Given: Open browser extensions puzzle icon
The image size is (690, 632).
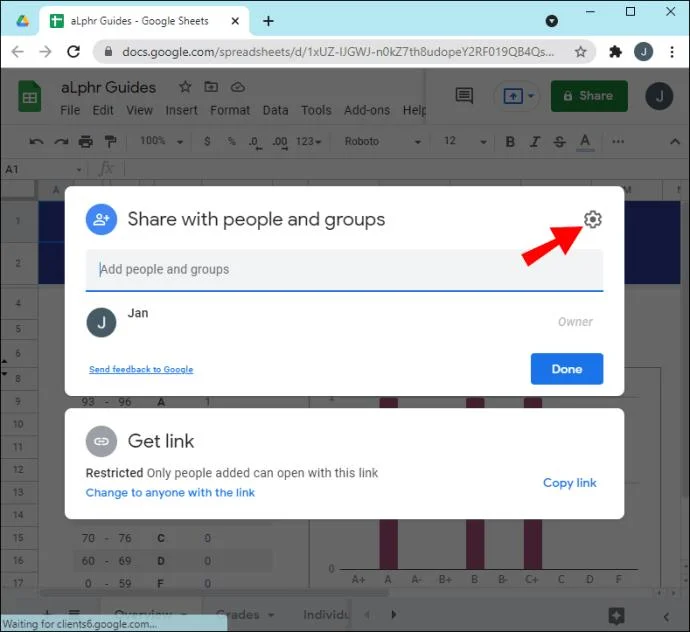Looking at the screenshot, I should click(615, 51).
